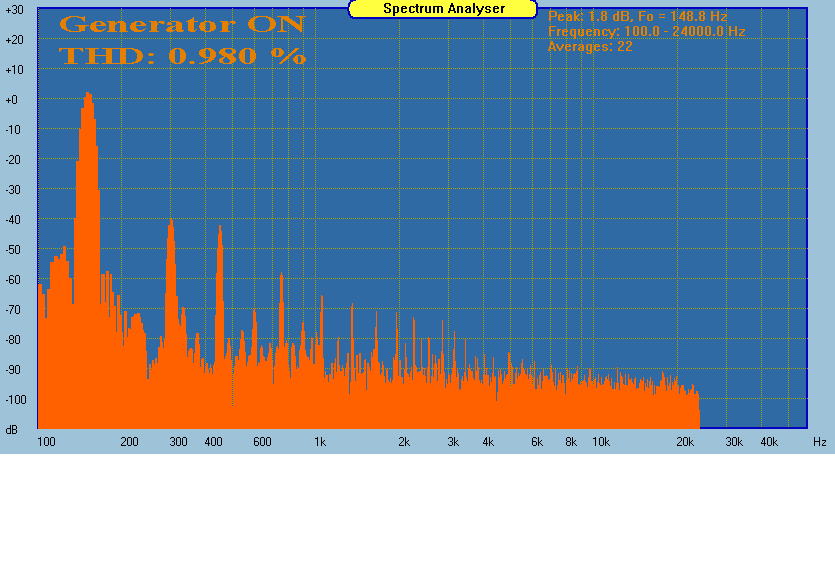Click the +20 dB axis label
Image resolution: width=835 pixels, height=588 pixels.
[14, 40]
